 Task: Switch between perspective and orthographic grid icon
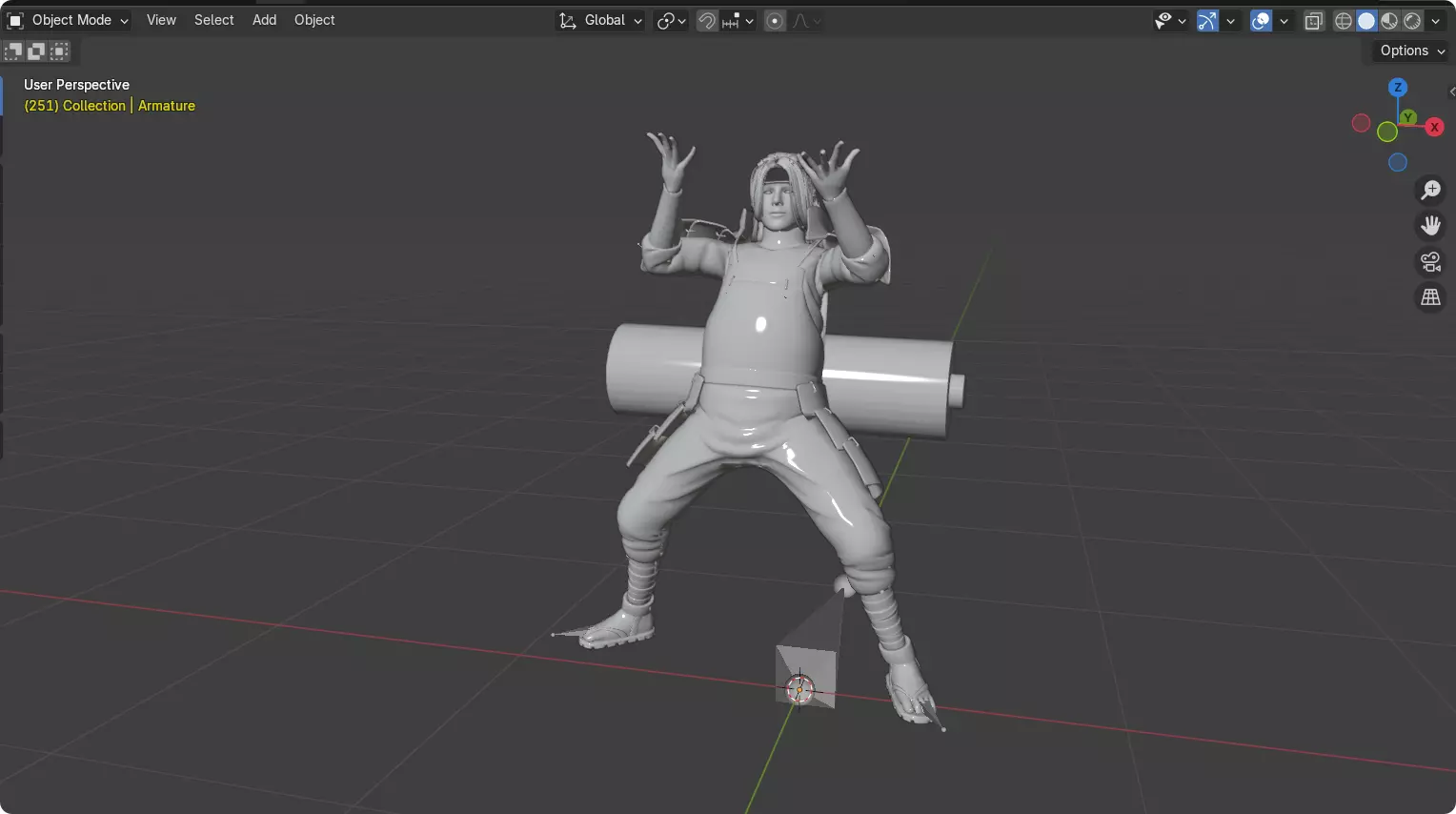point(1430,297)
